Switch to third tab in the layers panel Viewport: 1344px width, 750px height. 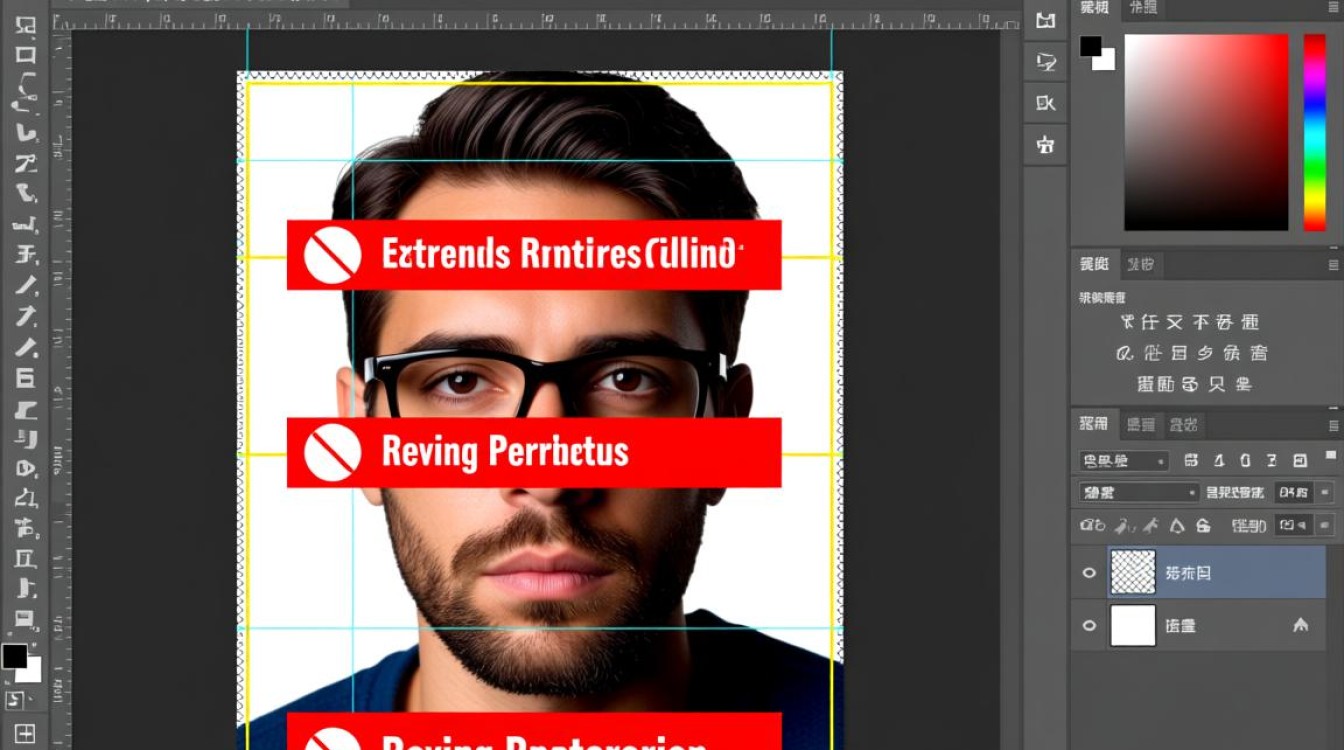pyautogui.click(x=1183, y=424)
